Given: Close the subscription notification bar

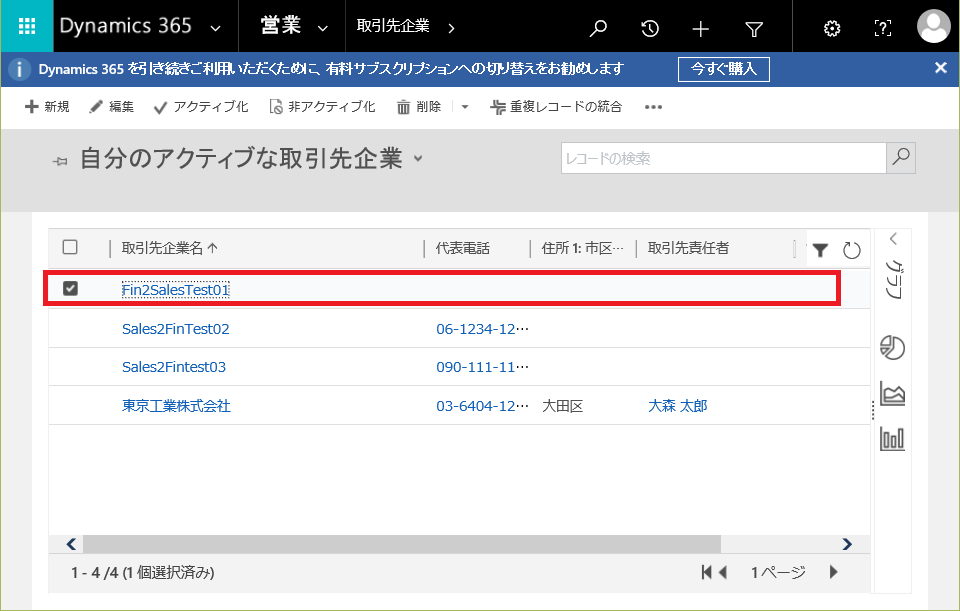Looking at the screenshot, I should 941,68.
